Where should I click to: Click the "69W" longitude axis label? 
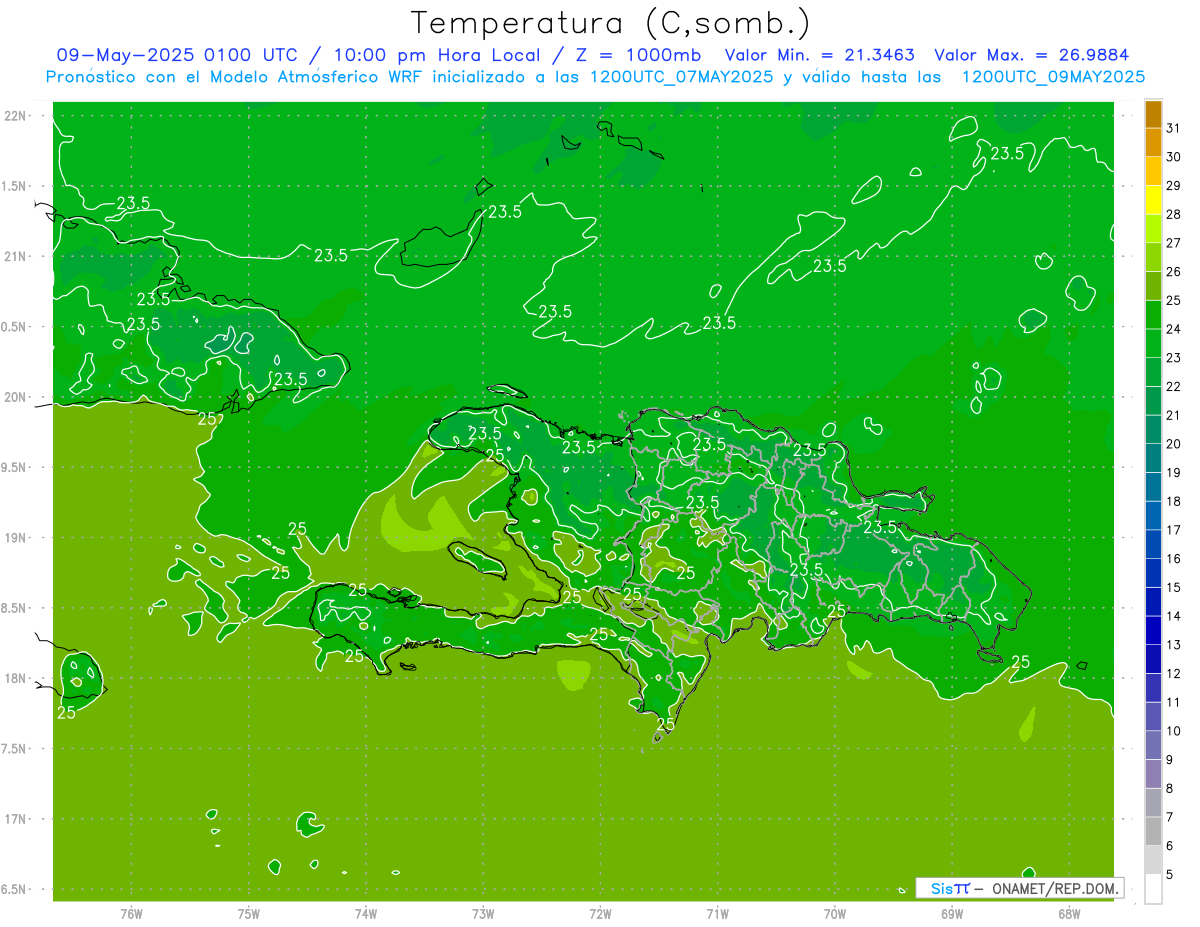point(952,914)
